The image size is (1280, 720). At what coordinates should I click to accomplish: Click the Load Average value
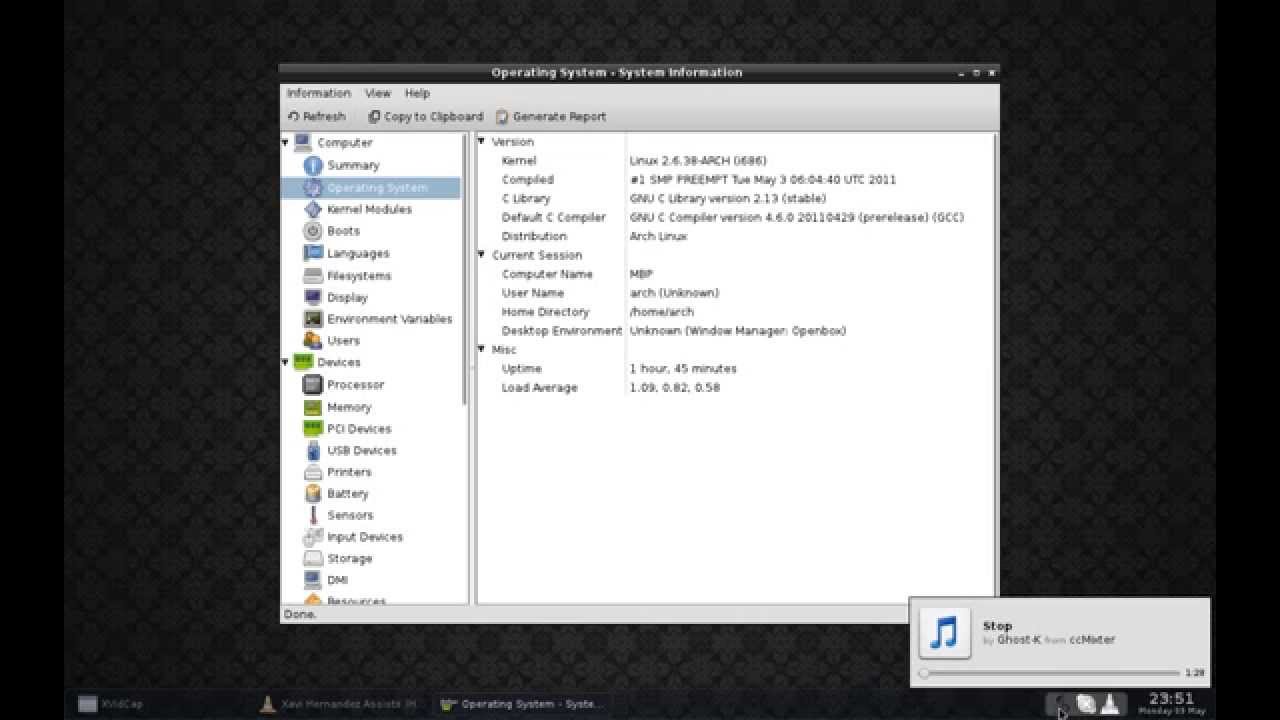[675, 388]
